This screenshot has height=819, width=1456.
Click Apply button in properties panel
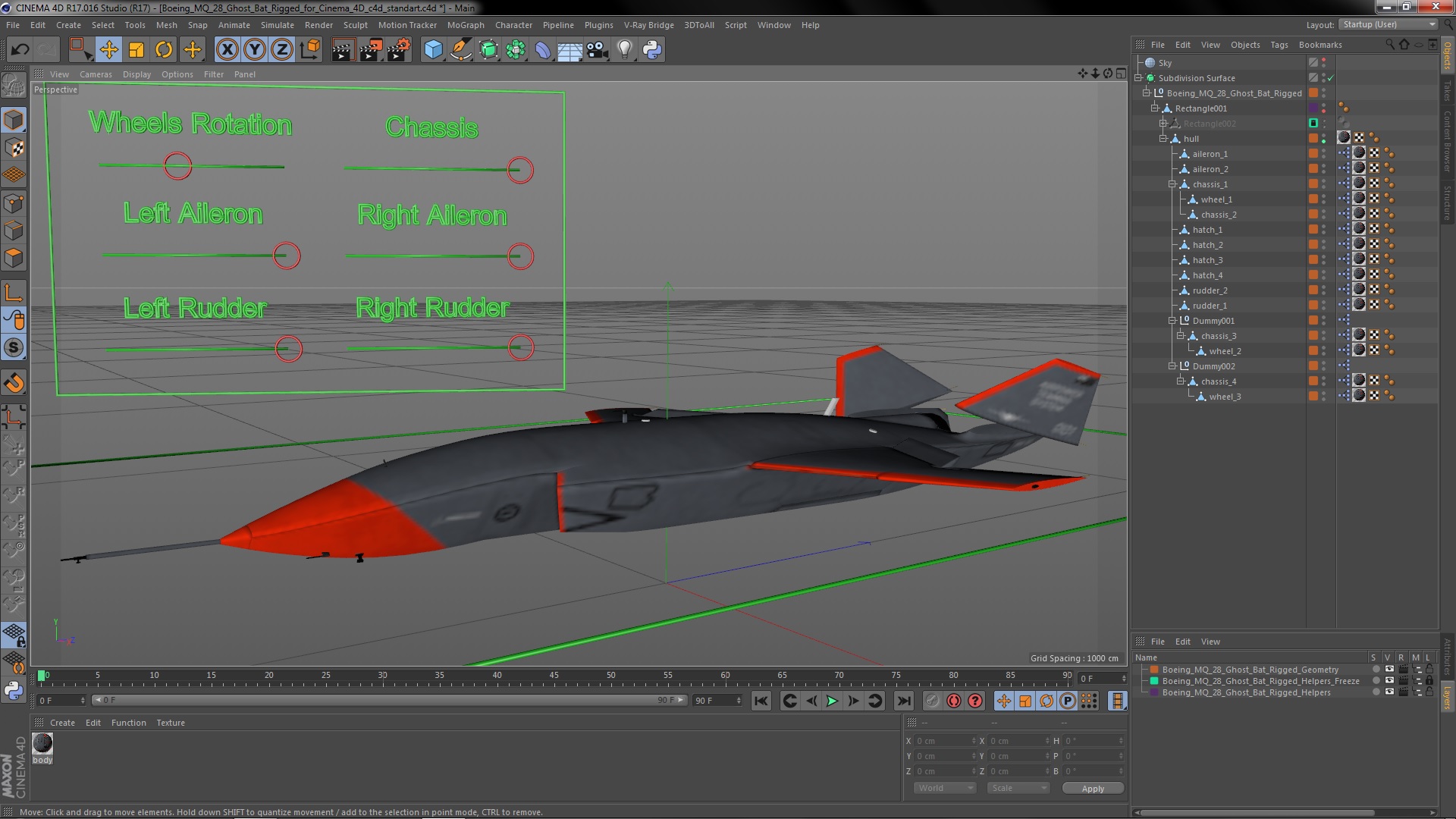1092,788
